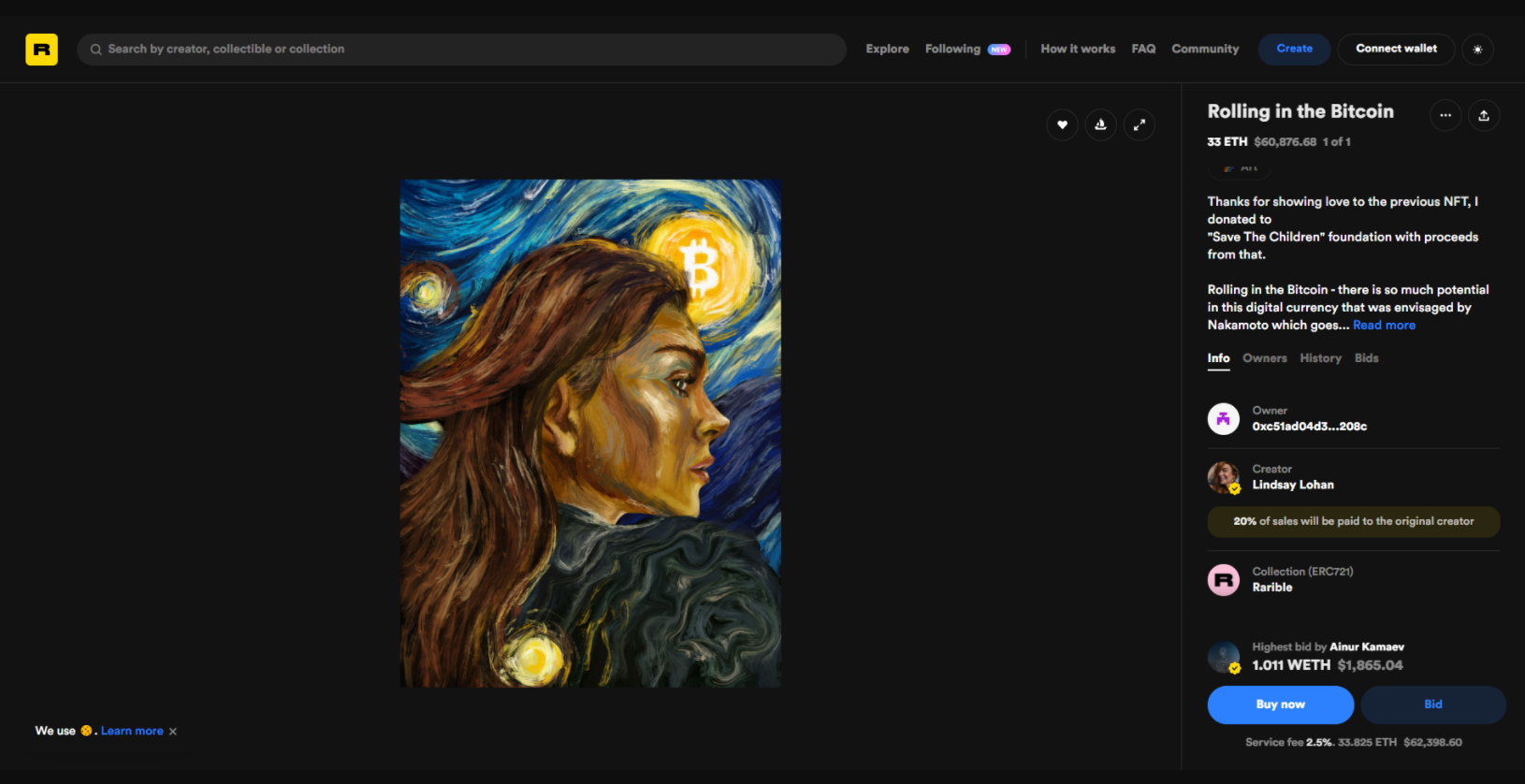
Task: Switch to the History tab
Action: click(1320, 358)
